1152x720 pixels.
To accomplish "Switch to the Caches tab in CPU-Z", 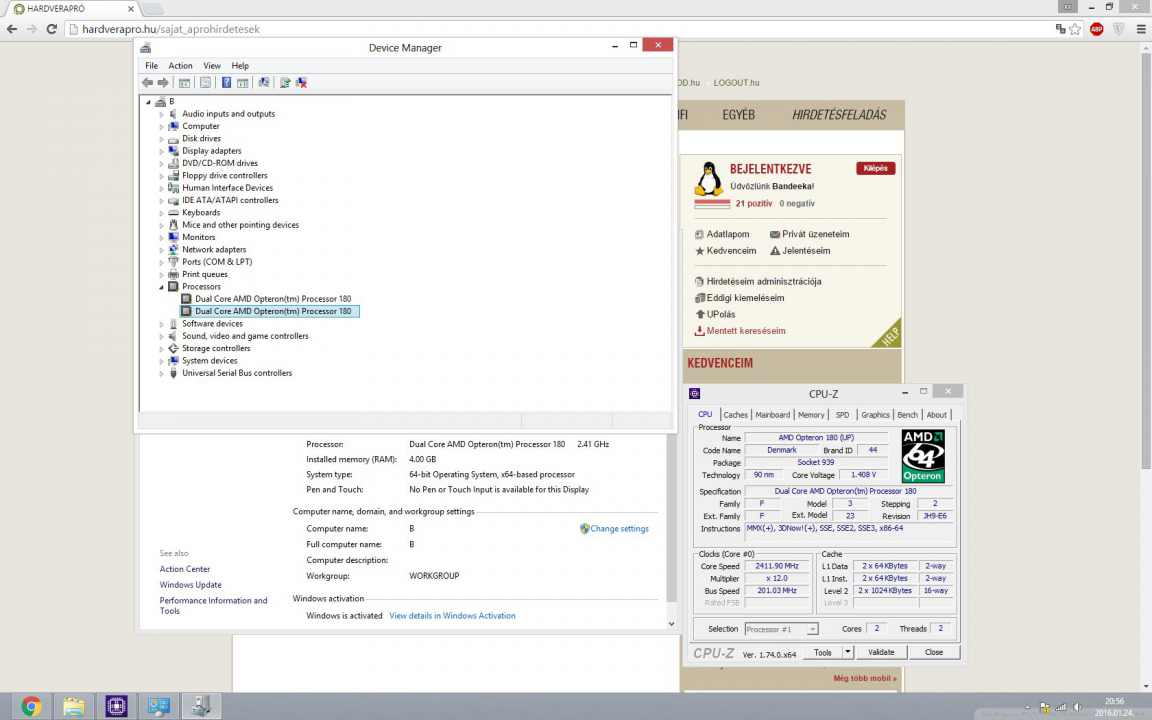I will (735, 415).
